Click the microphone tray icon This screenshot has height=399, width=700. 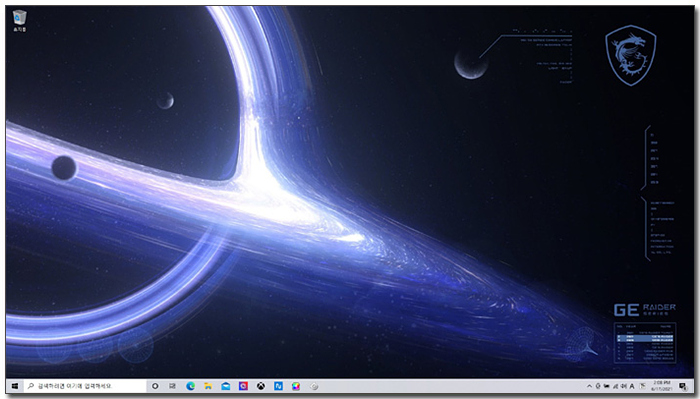pos(598,386)
